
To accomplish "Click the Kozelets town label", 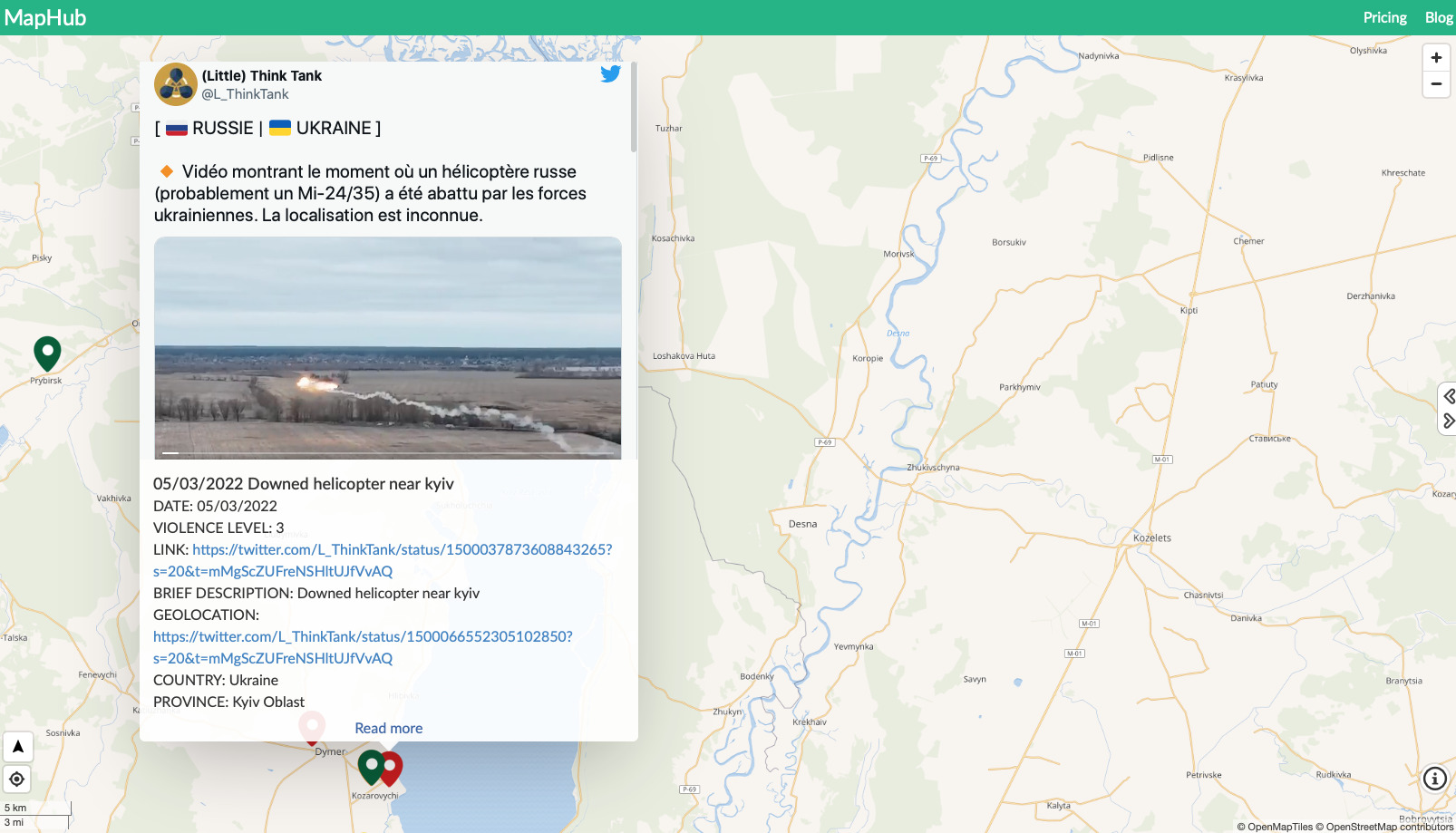I will [1152, 538].
